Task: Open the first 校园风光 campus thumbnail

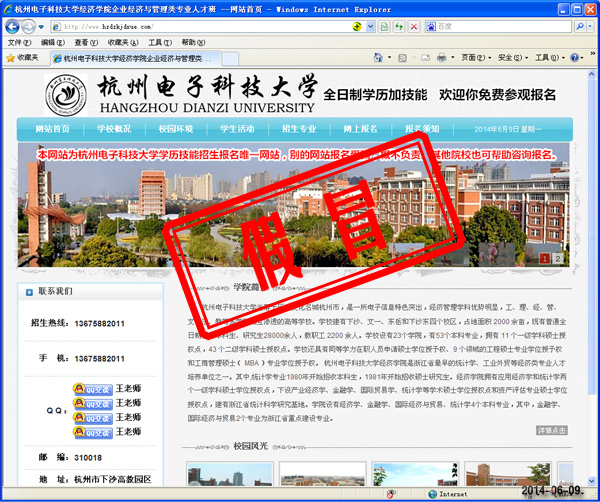Action: point(230,474)
